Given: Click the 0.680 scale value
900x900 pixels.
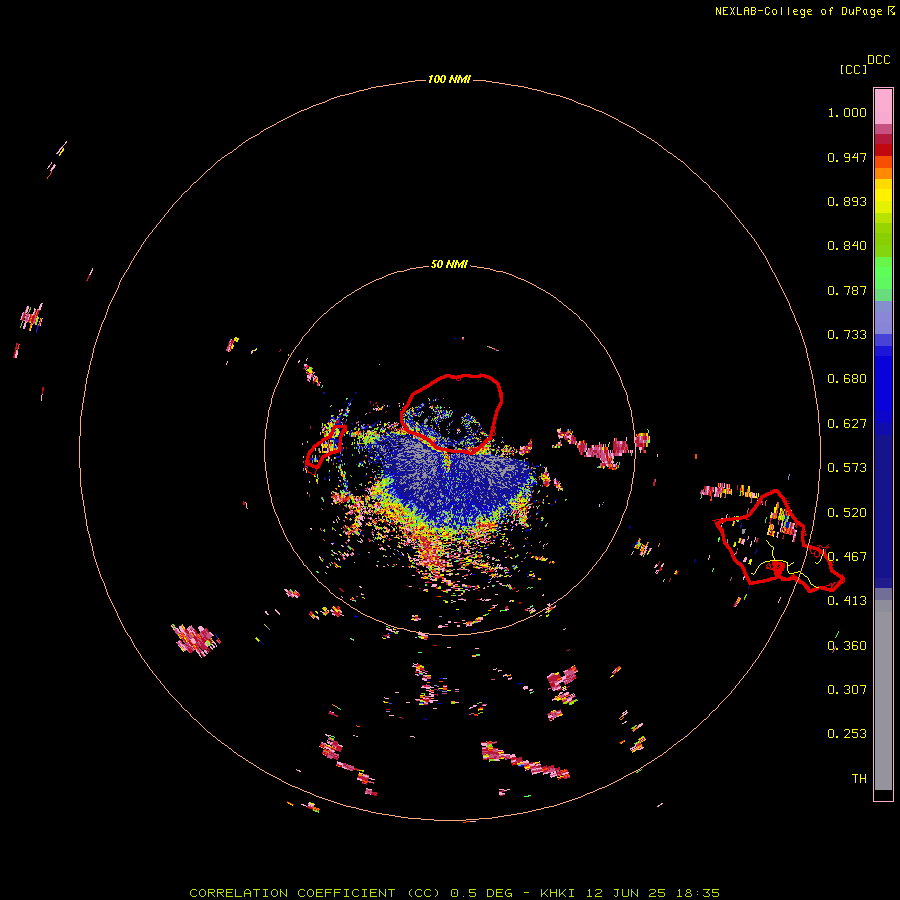Looking at the screenshot, I should (x=847, y=379).
